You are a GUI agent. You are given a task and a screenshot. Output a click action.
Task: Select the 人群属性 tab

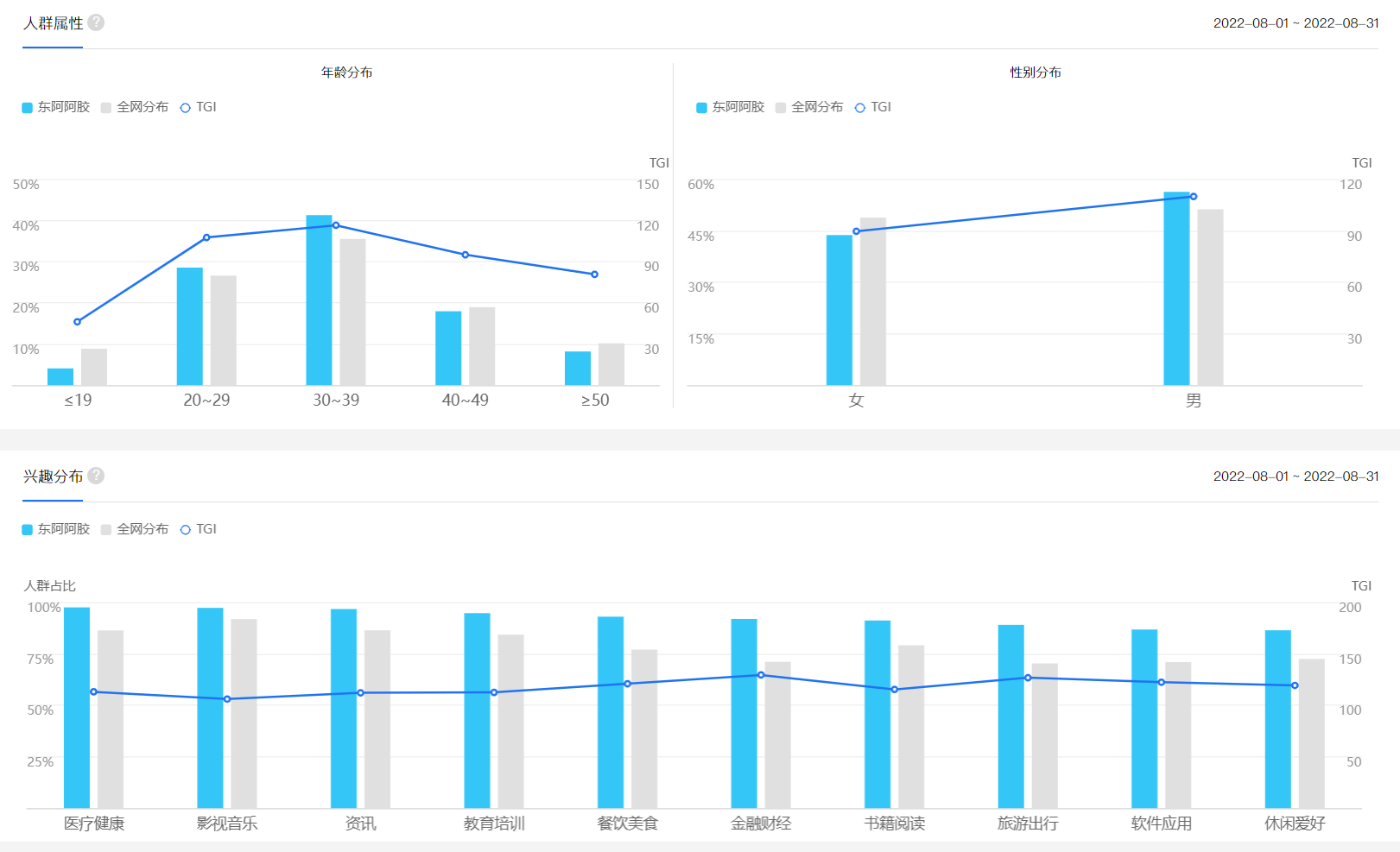coord(53,23)
